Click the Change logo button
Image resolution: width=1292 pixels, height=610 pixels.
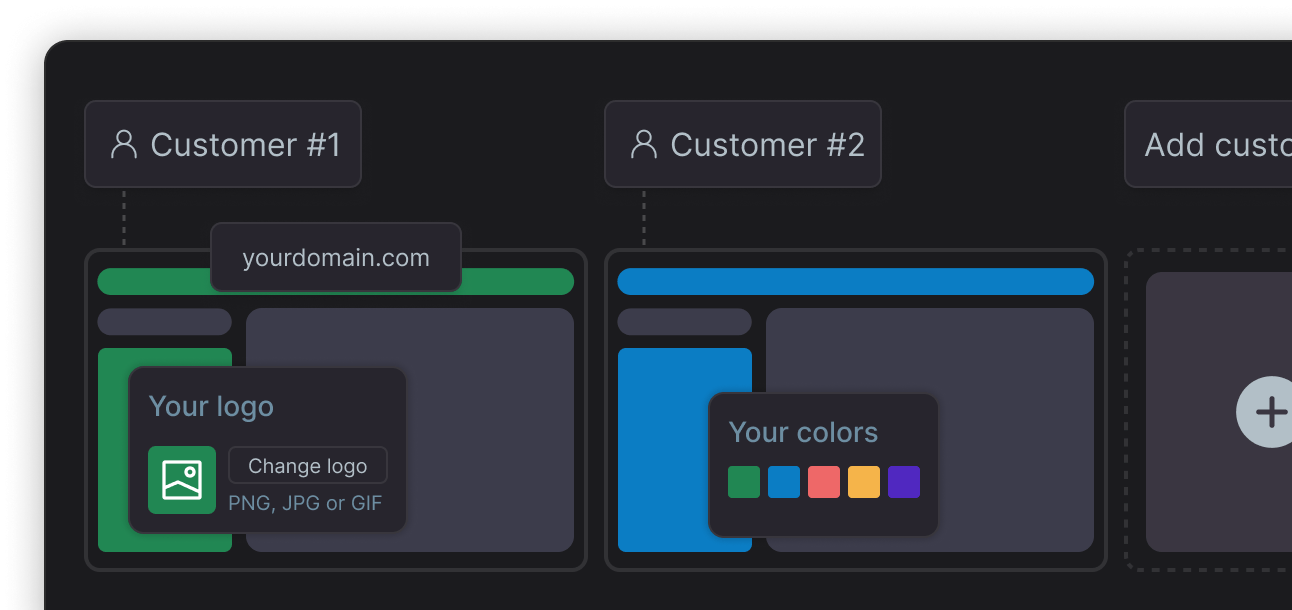pyautogui.click(x=308, y=466)
